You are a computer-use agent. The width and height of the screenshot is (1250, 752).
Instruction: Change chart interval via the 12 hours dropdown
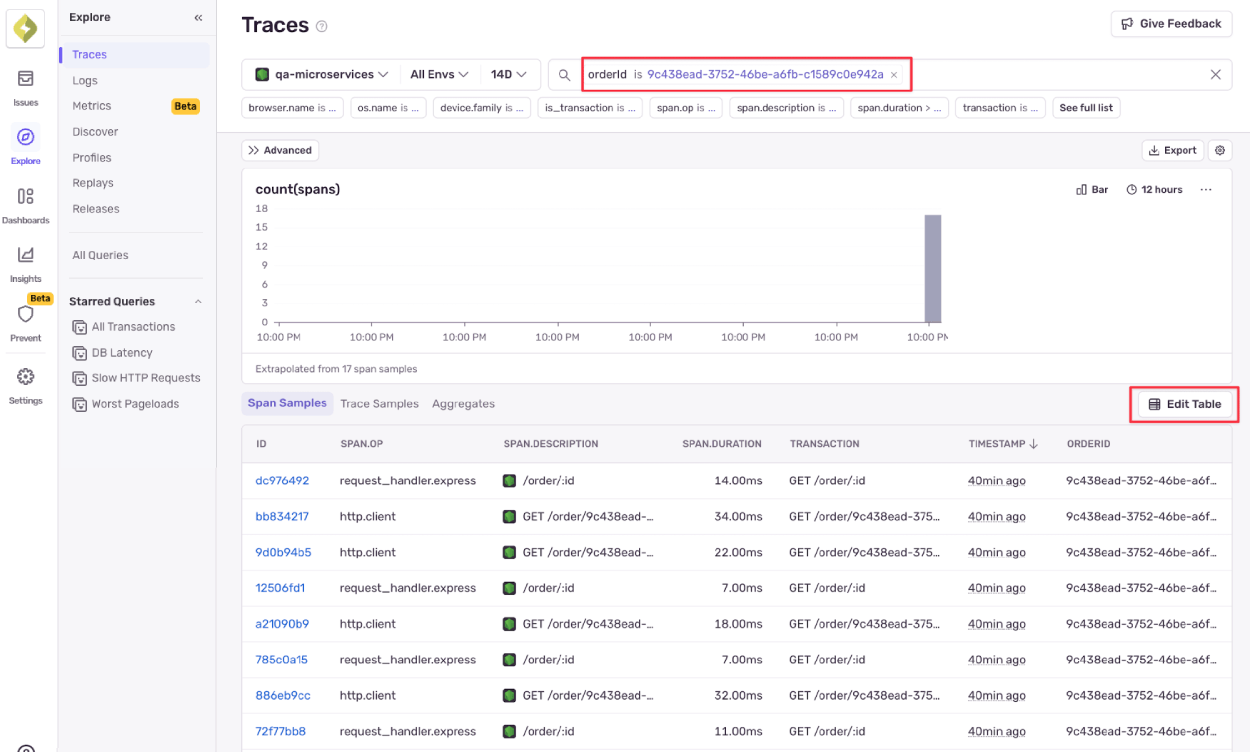(1154, 189)
